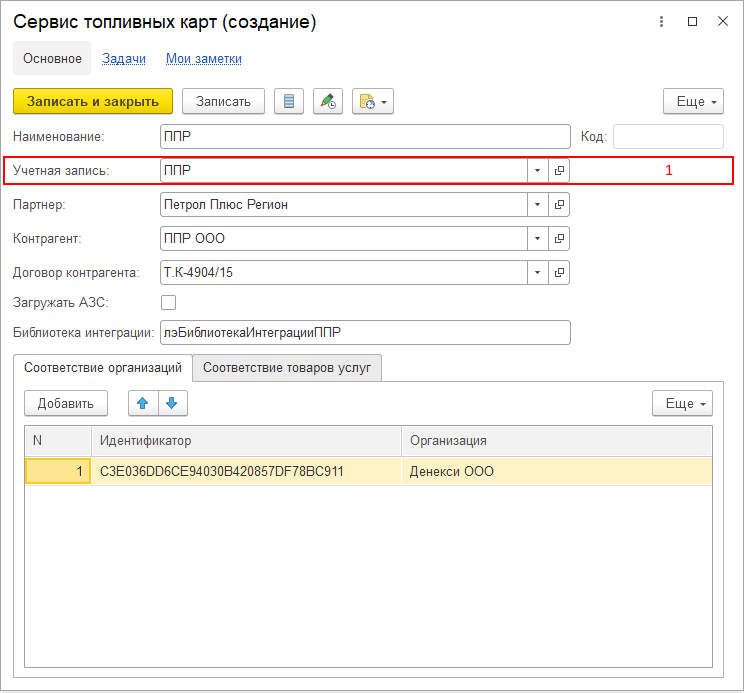Enable the Загружать АЗС checkbox
The width and height of the screenshot is (744, 693).
pyautogui.click(x=168, y=302)
